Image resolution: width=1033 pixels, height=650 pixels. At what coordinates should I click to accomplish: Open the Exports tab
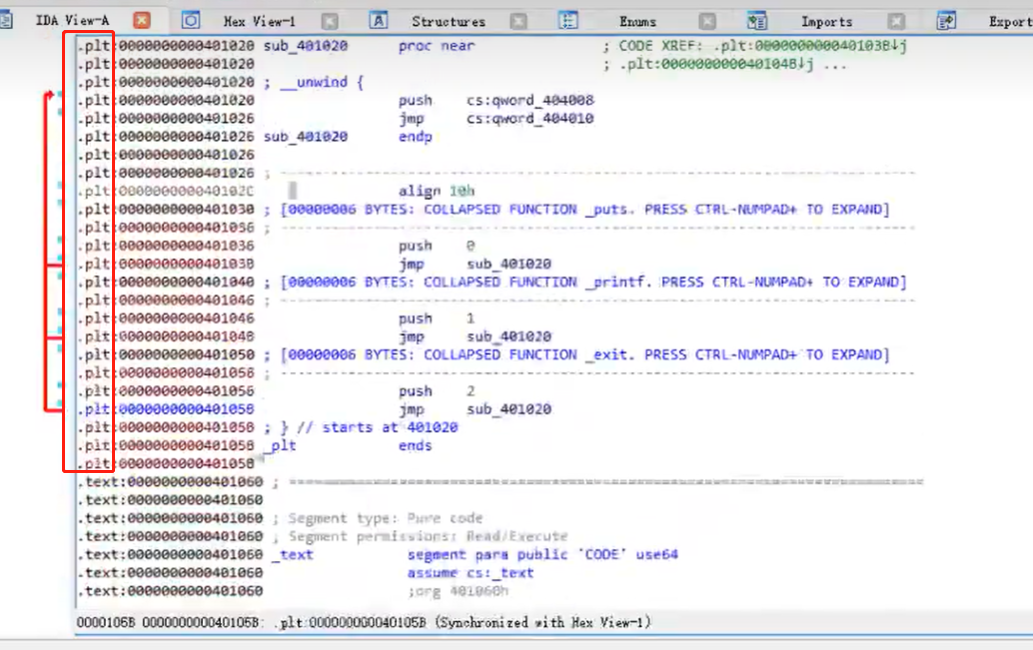pyautogui.click(x=1011, y=21)
